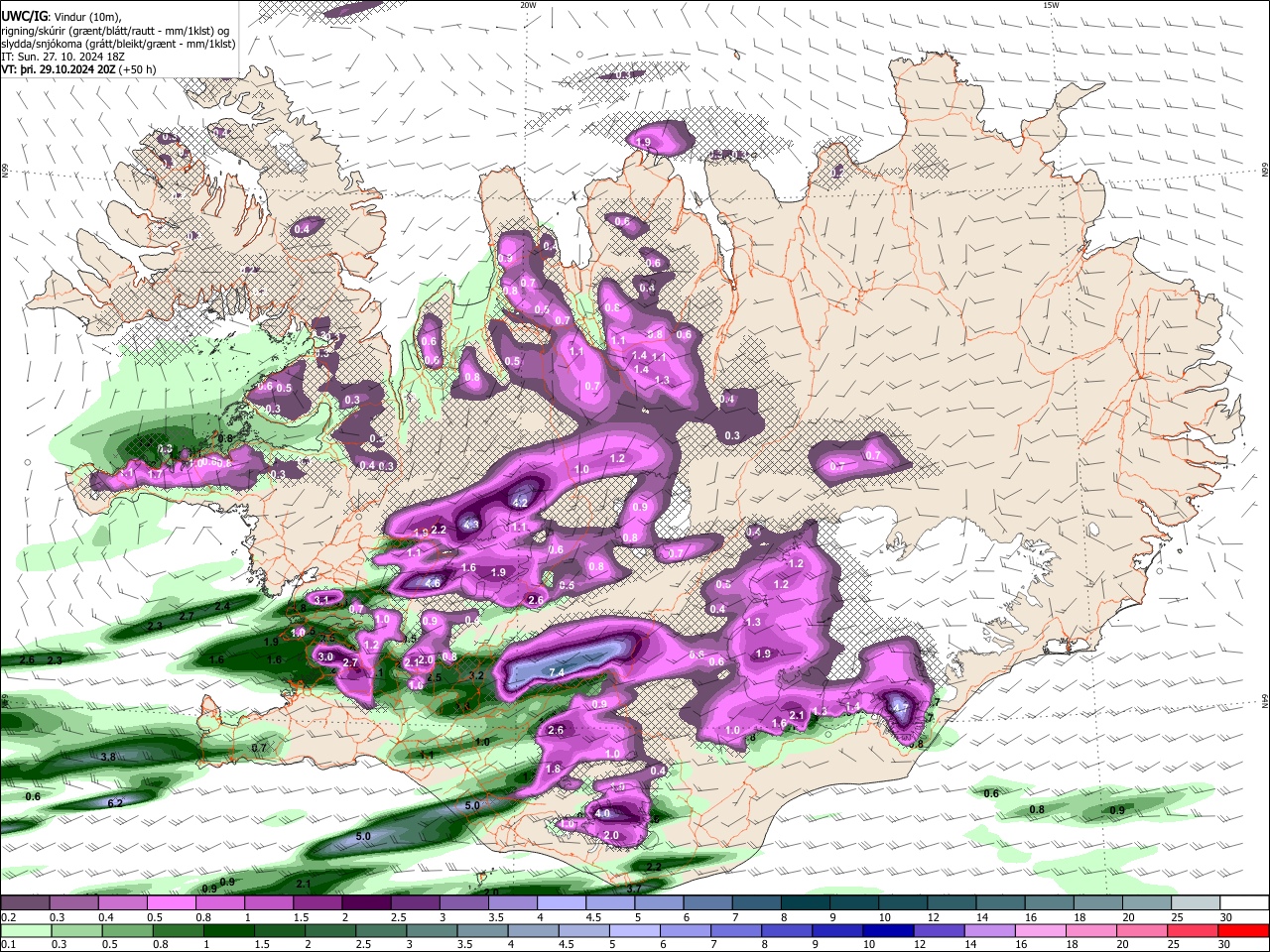Click the initial time 'IT: Sun. 27. 10. 2024 18Z'
The width and height of the screenshot is (1270, 952).
64,57
